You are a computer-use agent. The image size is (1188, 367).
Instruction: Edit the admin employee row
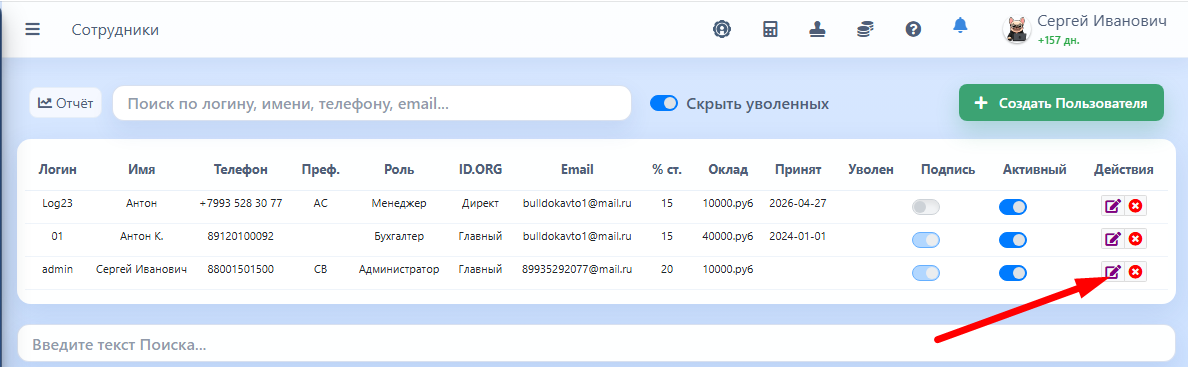coord(1112,272)
